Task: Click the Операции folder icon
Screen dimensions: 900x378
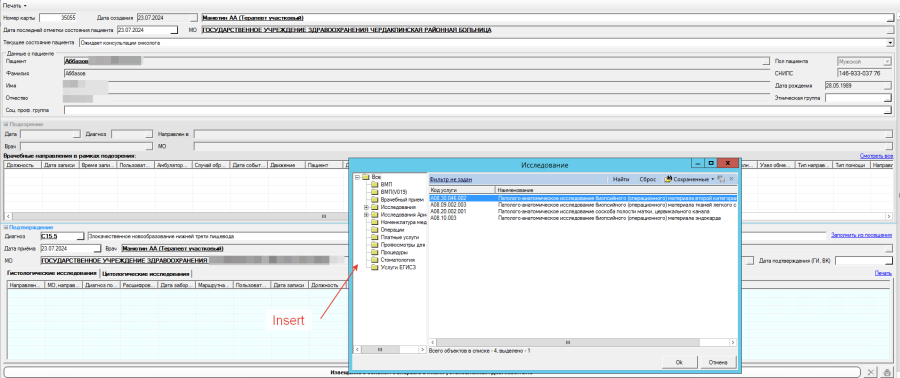Action: 374,229
